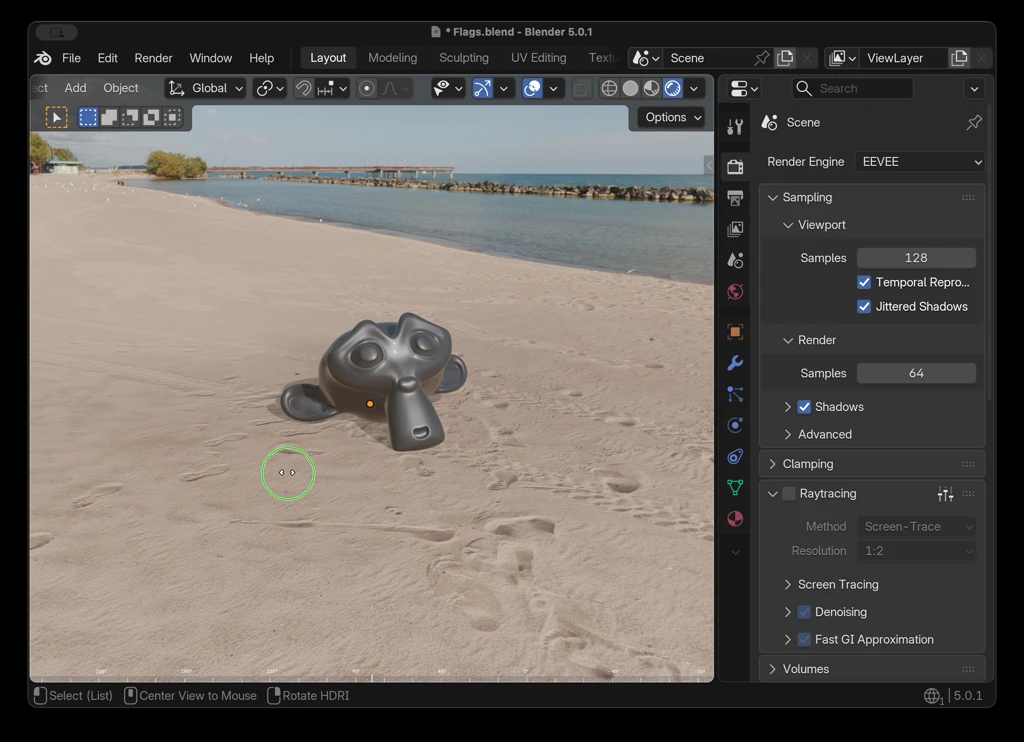This screenshot has height=742, width=1024.
Task: Click the Viewport Samples value field
Action: [916, 257]
